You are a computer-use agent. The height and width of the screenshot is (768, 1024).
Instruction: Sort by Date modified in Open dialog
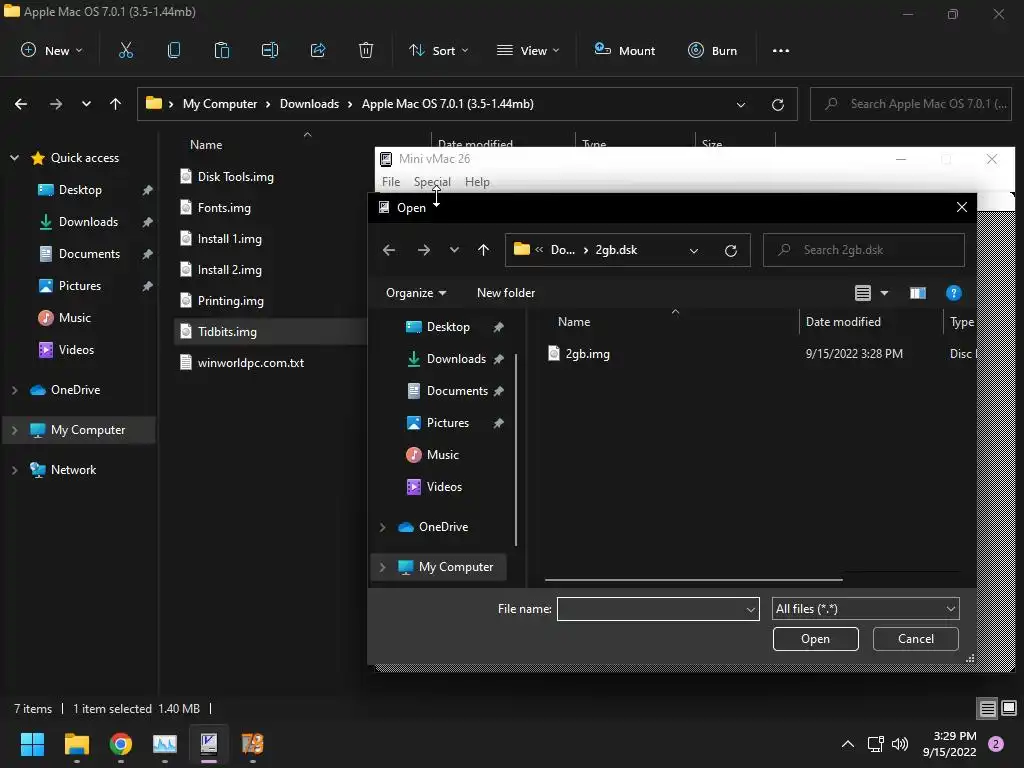[x=842, y=322]
